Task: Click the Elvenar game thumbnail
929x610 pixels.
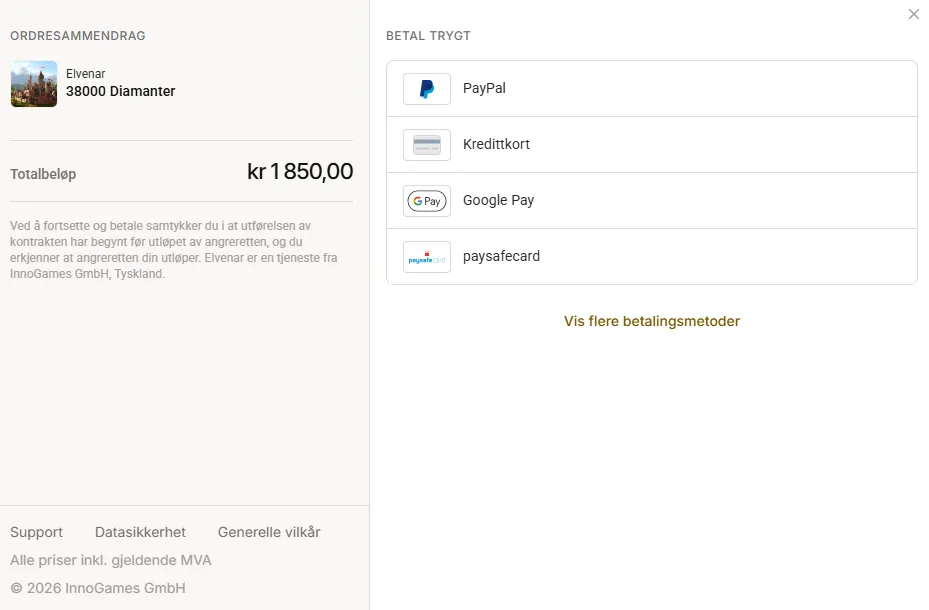Action: tap(34, 84)
